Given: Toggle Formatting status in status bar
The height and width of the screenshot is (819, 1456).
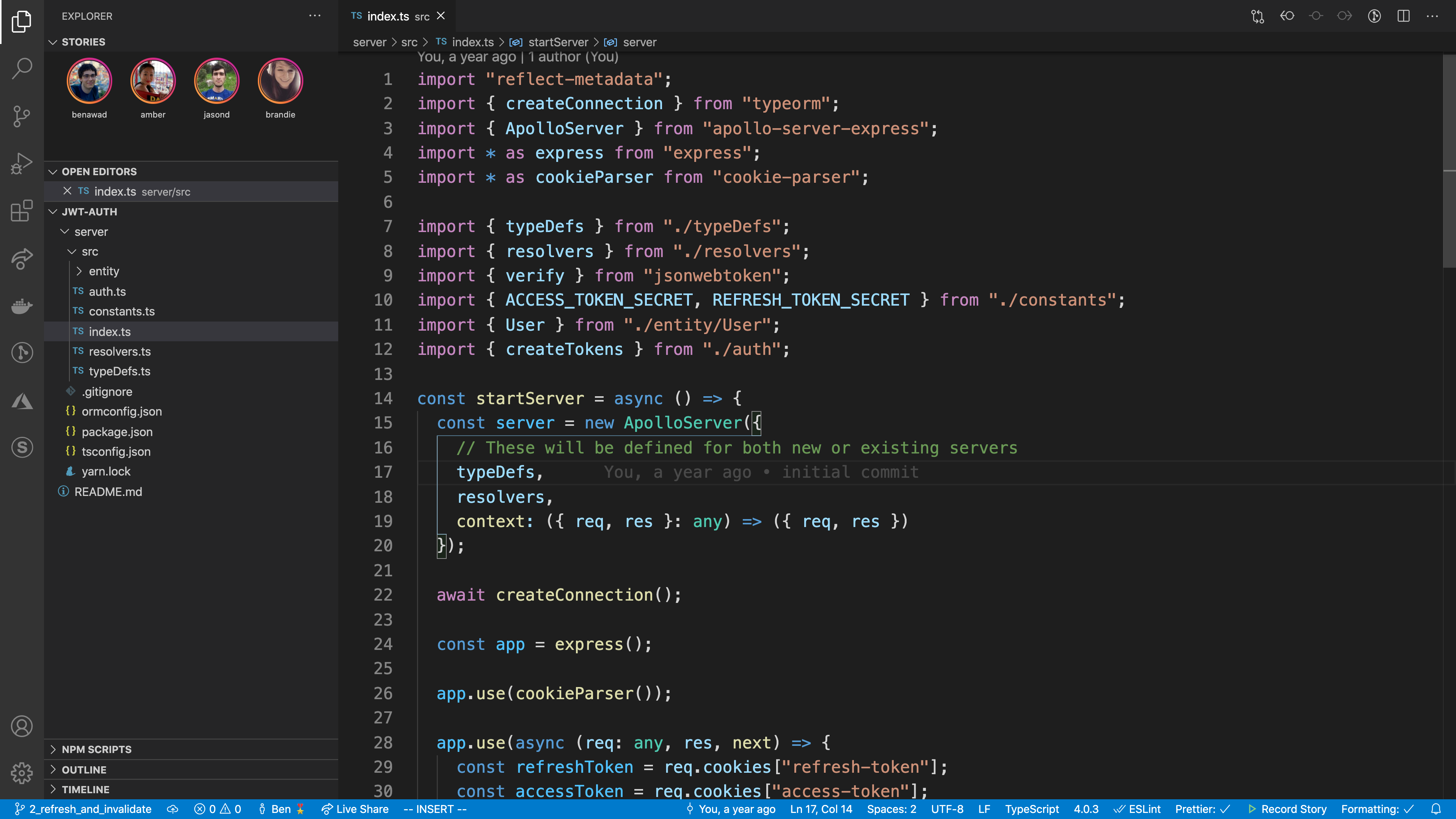Looking at the screenshot, I should pyautogui.click(x=1377, y=809).
